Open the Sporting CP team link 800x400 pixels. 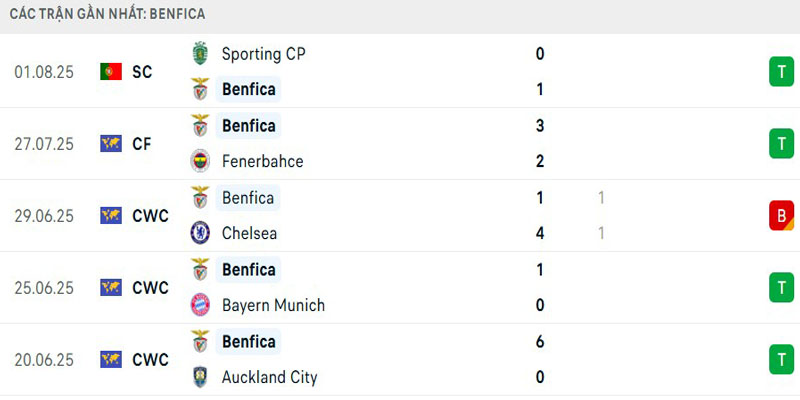pyautogui.click(x=264, y=54)
